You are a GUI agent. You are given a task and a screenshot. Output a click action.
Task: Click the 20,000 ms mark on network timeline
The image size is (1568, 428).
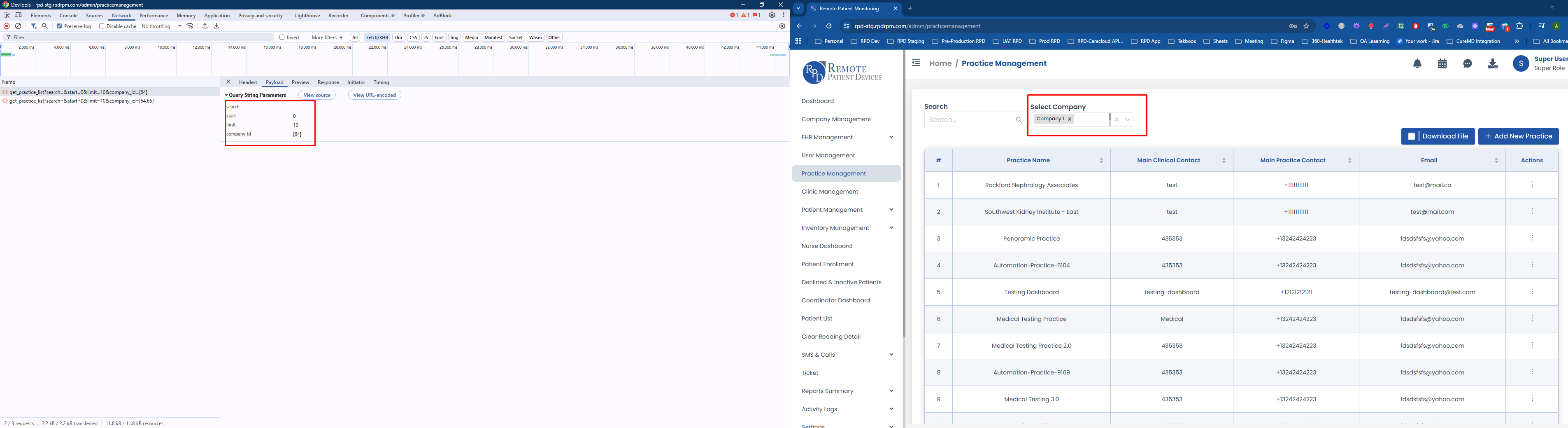click(x=342, y=47)
